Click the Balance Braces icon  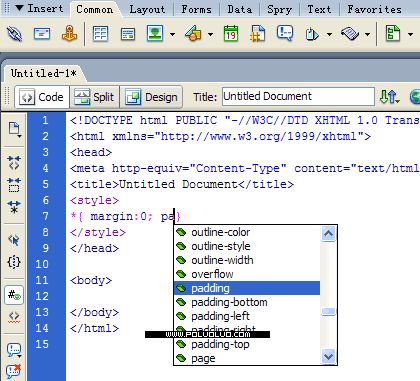pos(14,262)
